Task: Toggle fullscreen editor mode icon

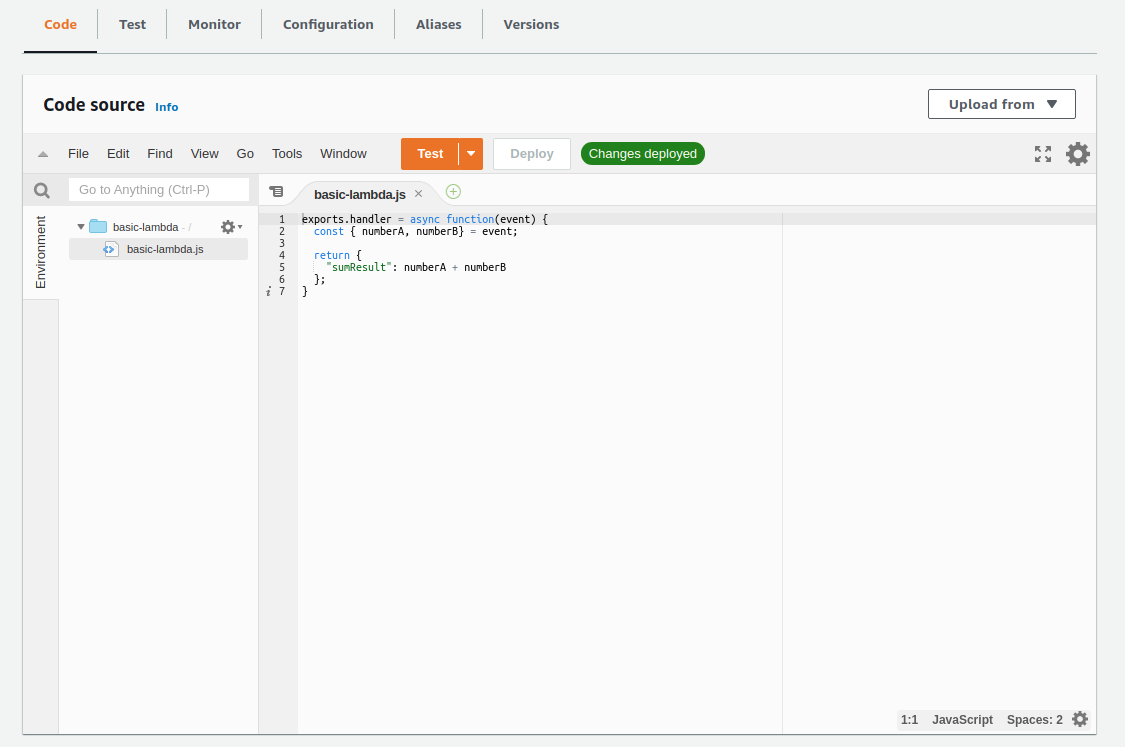Action: click(1042, 154)
